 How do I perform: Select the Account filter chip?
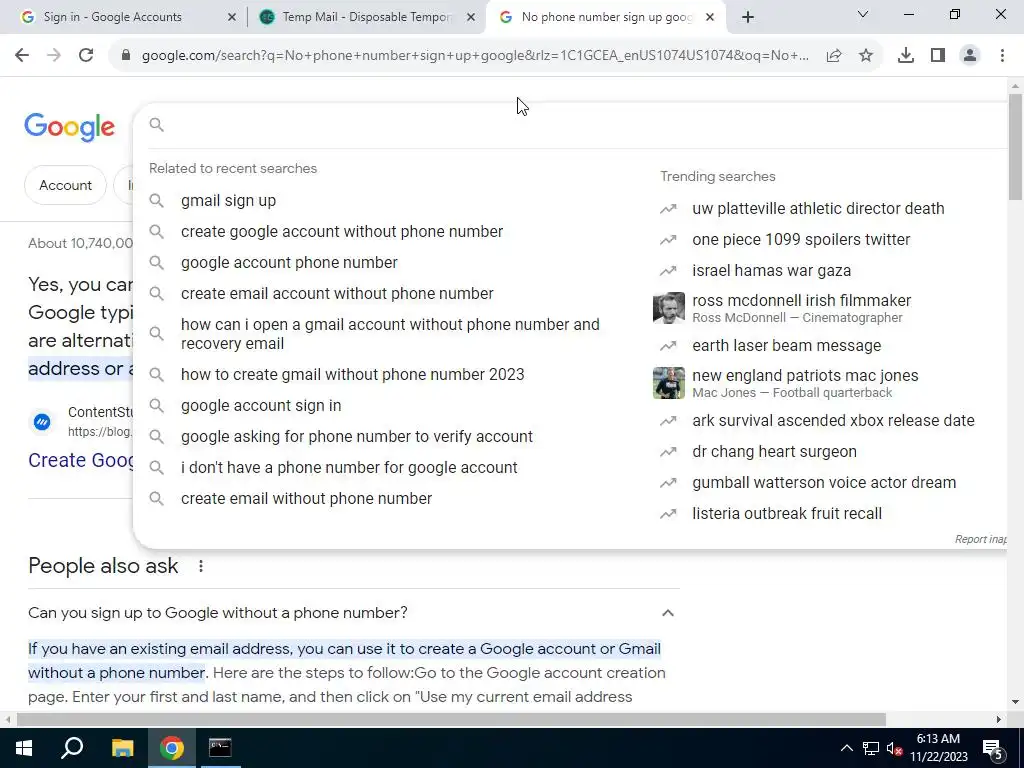(65, 185)
